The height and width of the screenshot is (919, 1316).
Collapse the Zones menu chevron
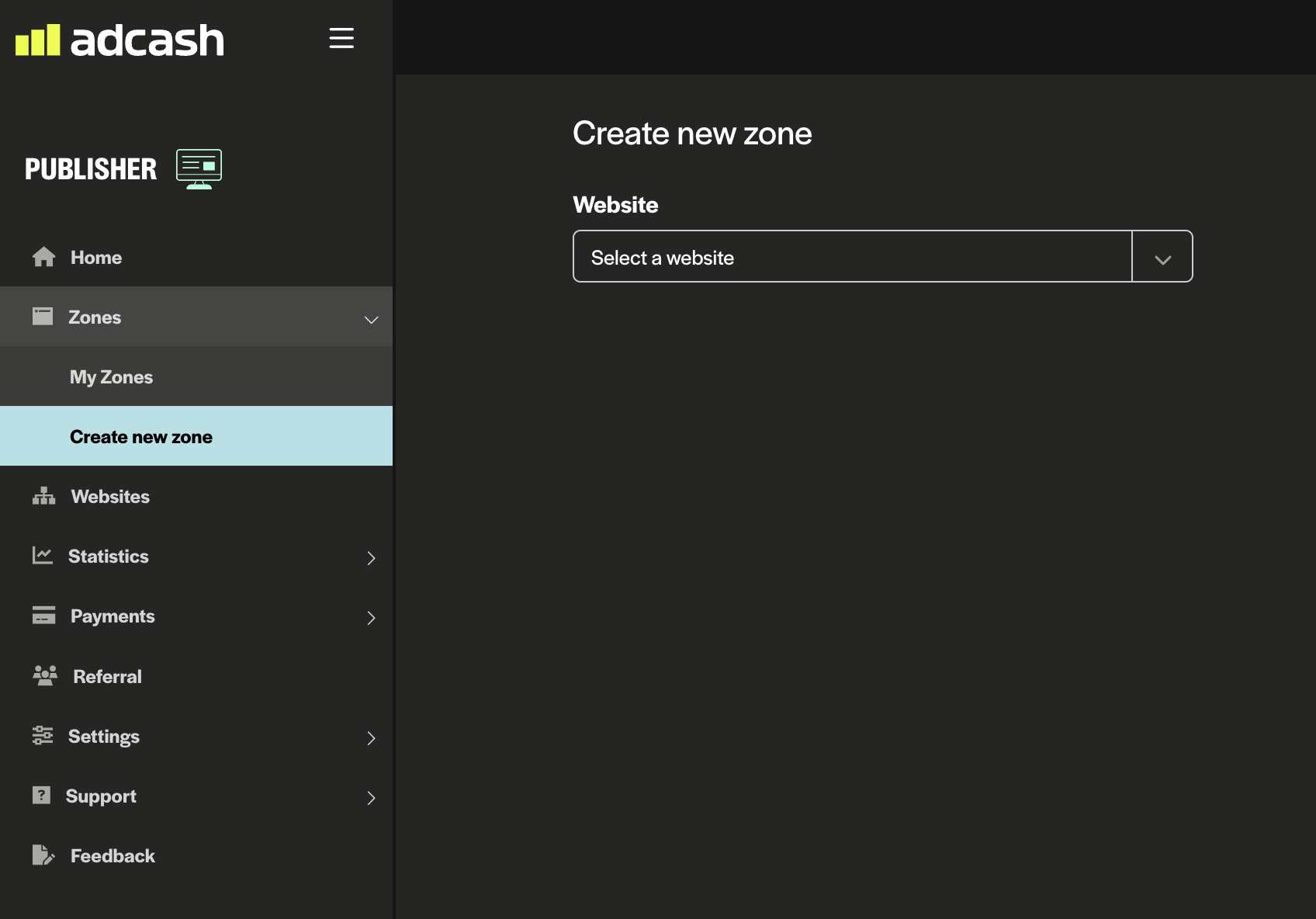click(x=371, y=319)
